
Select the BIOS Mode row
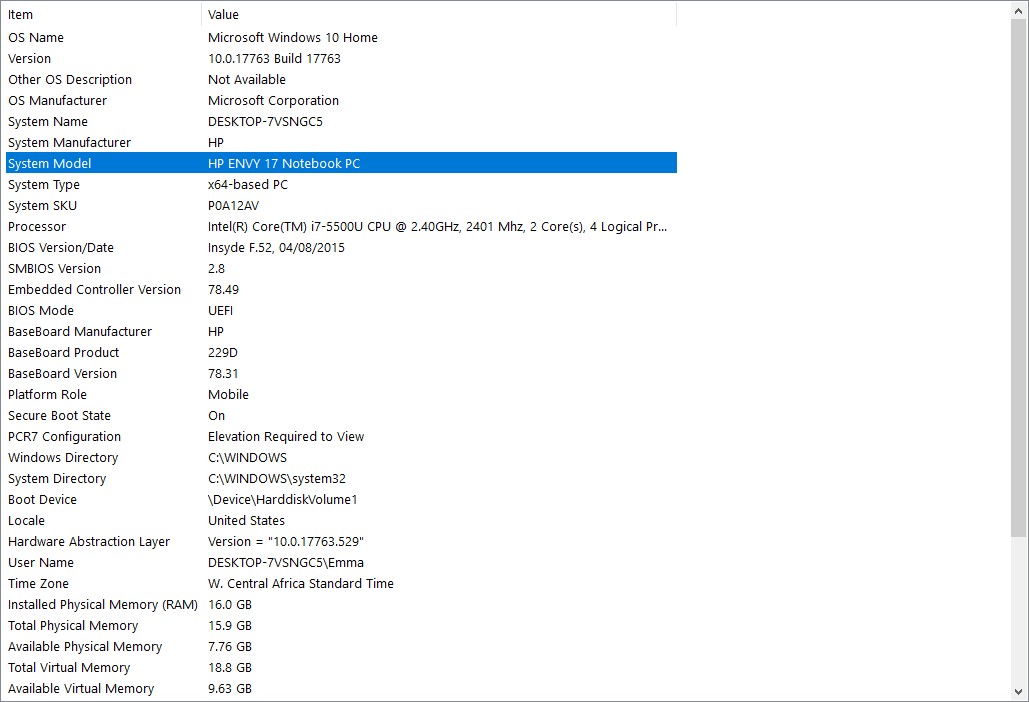coord(341,310)
